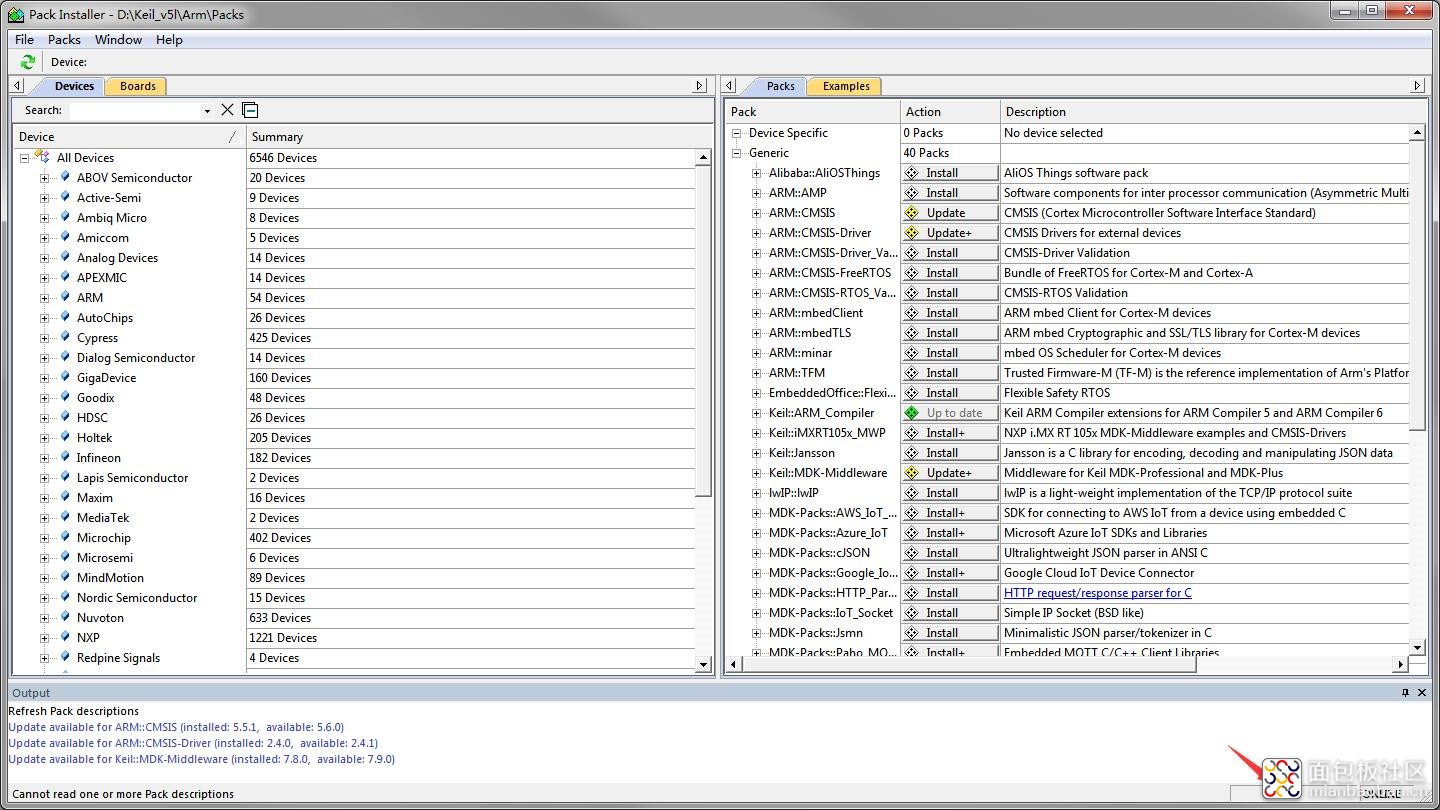This screenshot has width=1440, height=810.
Task: Click the Summary column header
Action: click(x=478, y=137)
